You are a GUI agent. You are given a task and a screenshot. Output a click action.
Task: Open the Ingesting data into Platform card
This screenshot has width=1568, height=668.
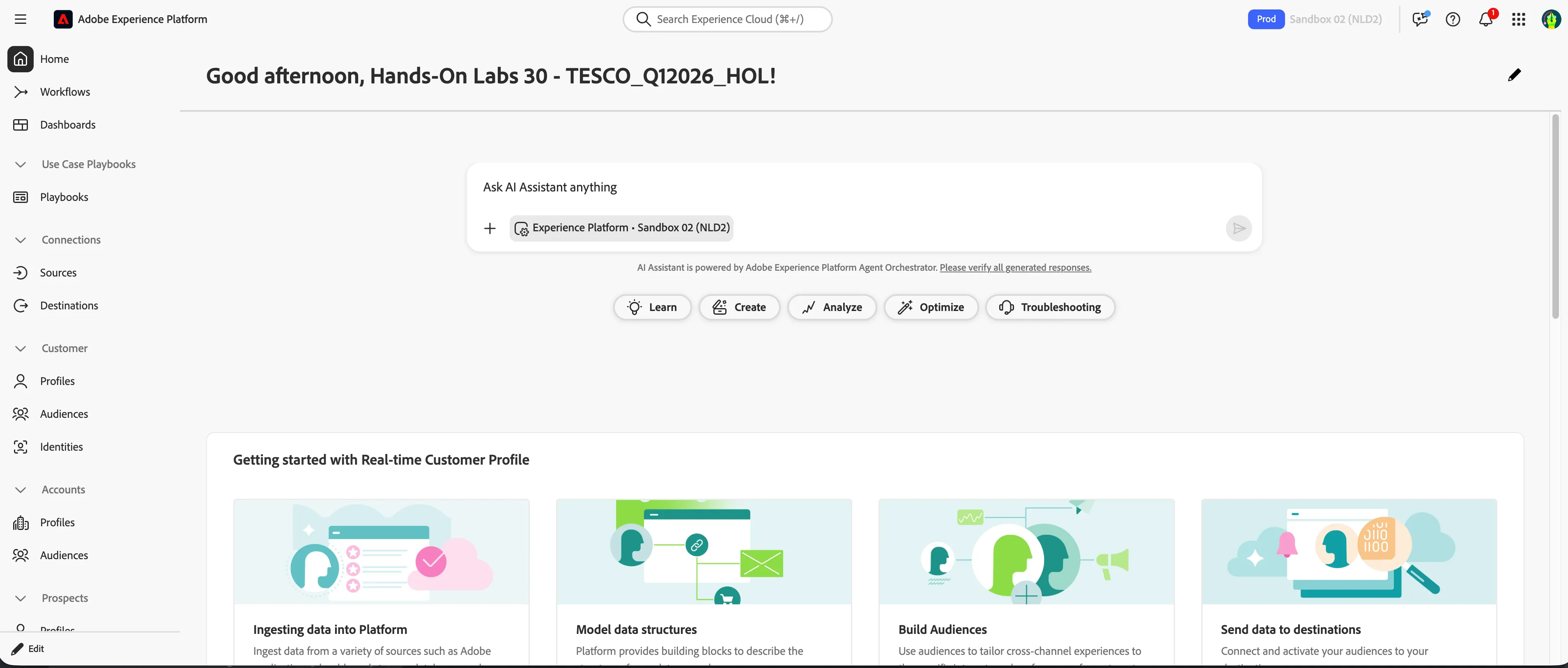tap(381, 583)
